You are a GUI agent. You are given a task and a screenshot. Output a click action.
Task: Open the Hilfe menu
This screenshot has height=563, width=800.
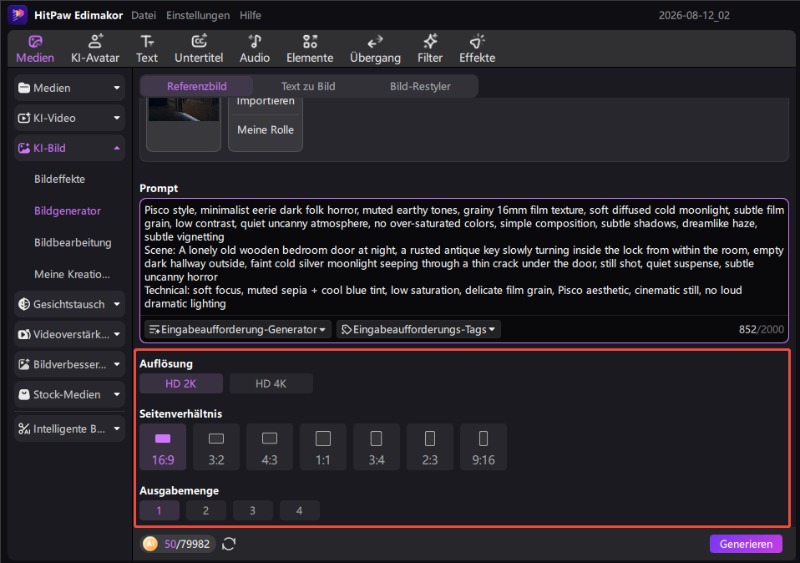coord(251,15)
